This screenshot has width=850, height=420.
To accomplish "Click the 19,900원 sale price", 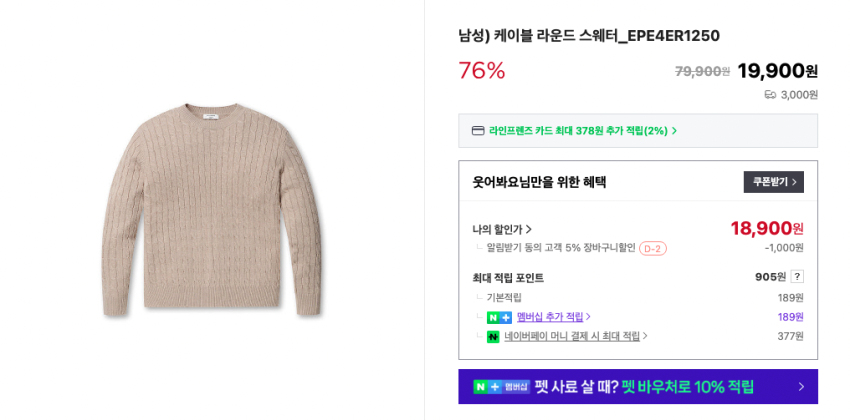I will [777, 71].
